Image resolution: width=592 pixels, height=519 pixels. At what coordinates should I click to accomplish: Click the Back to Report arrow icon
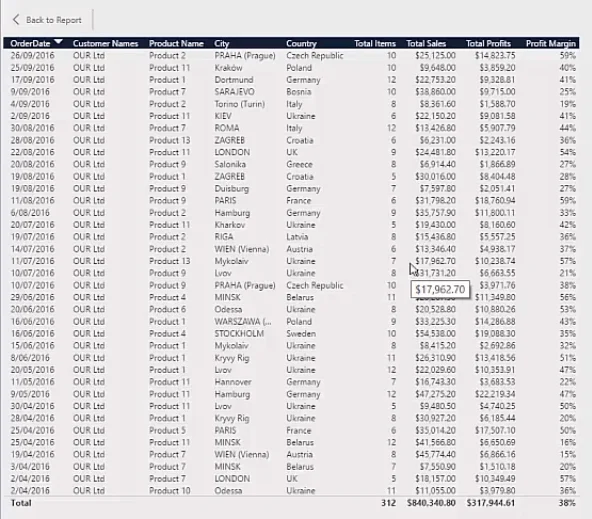(x=16, y=20)
